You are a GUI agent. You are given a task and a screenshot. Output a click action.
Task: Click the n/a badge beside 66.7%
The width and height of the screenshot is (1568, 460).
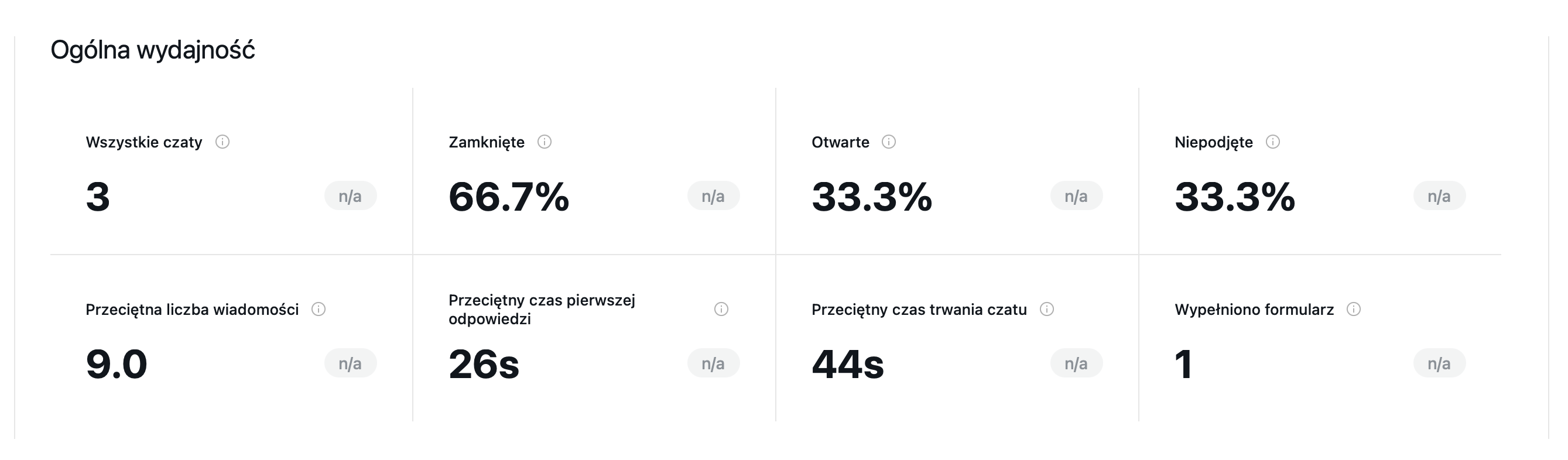tap(713, 196)
